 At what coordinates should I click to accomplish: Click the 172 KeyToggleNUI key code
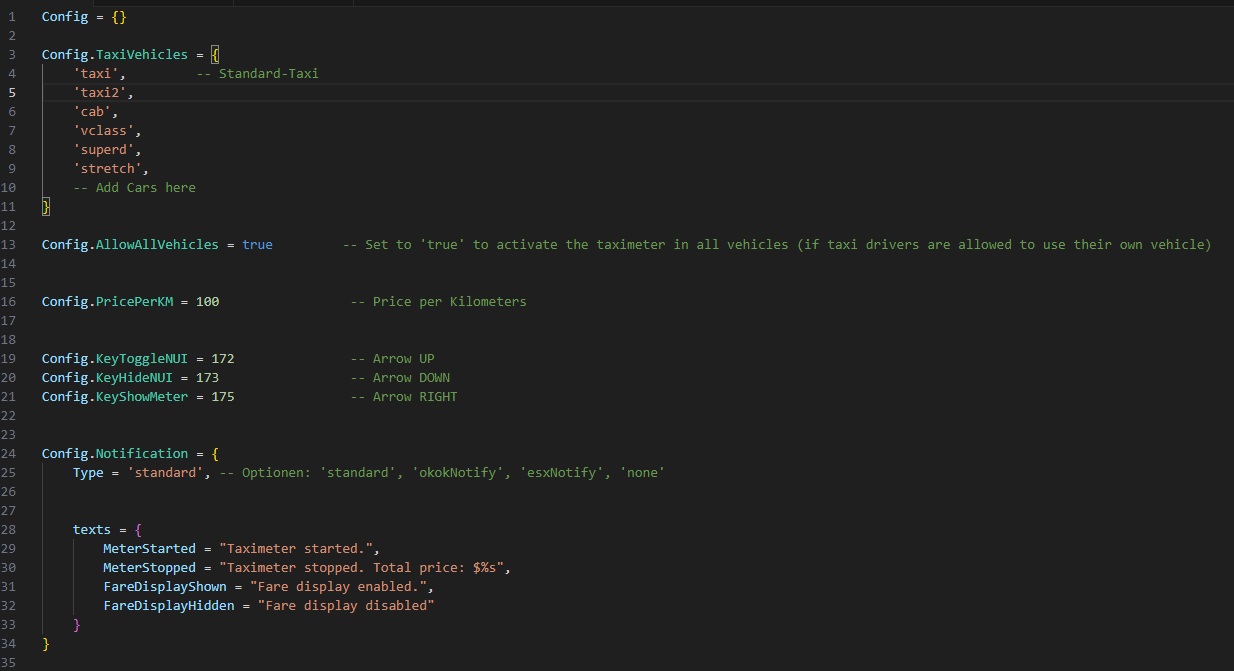(223, 359)
